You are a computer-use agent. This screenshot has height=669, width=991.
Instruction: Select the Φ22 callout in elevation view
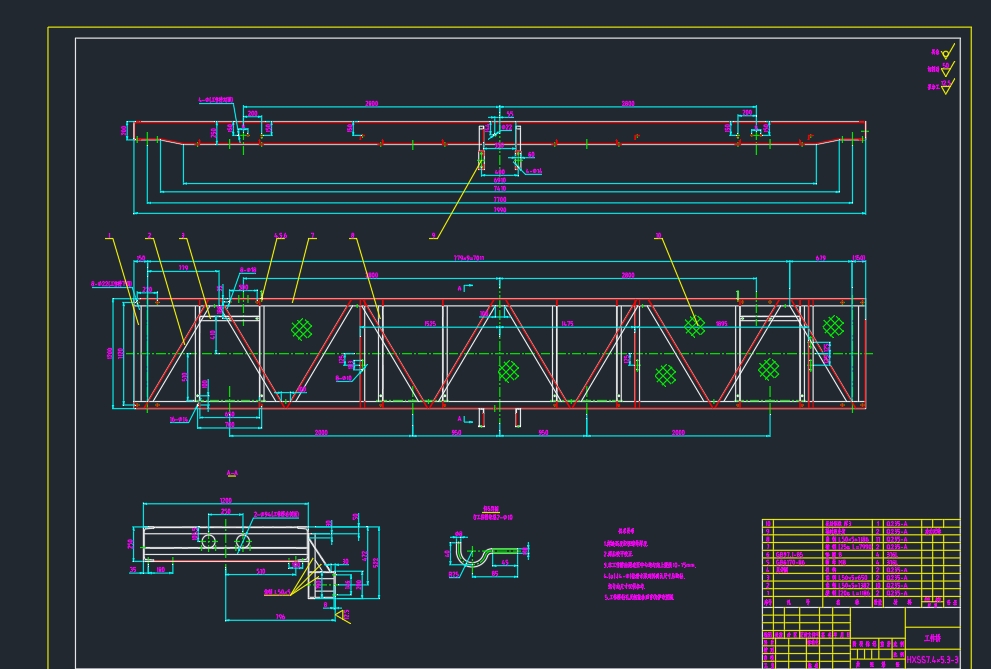[x=507, y=127]
